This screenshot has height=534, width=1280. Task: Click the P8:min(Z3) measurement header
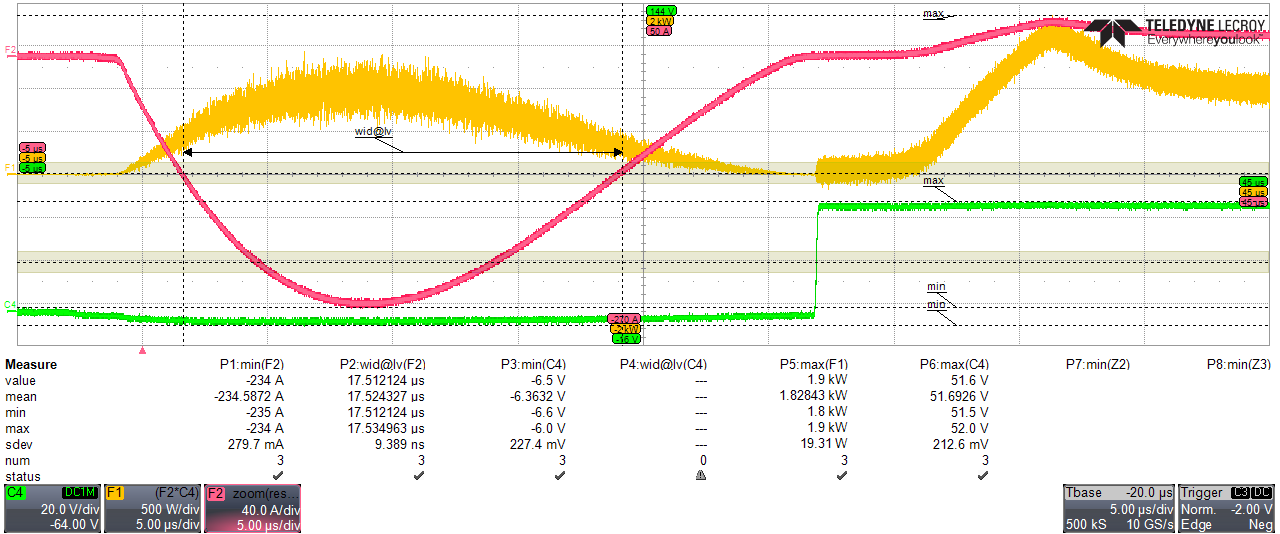pyautogui.click(x=1238, y=365)
